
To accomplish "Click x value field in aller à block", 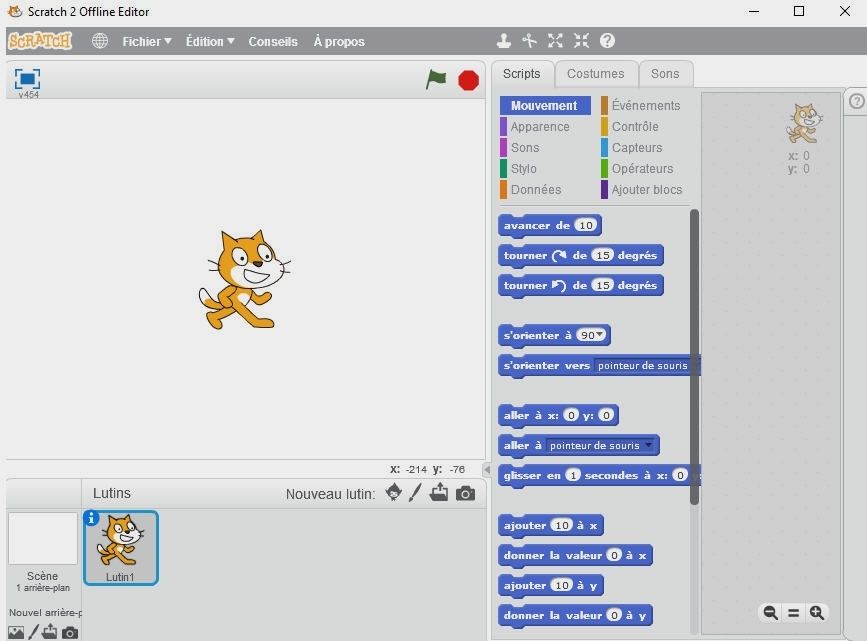I will [571, 415].
